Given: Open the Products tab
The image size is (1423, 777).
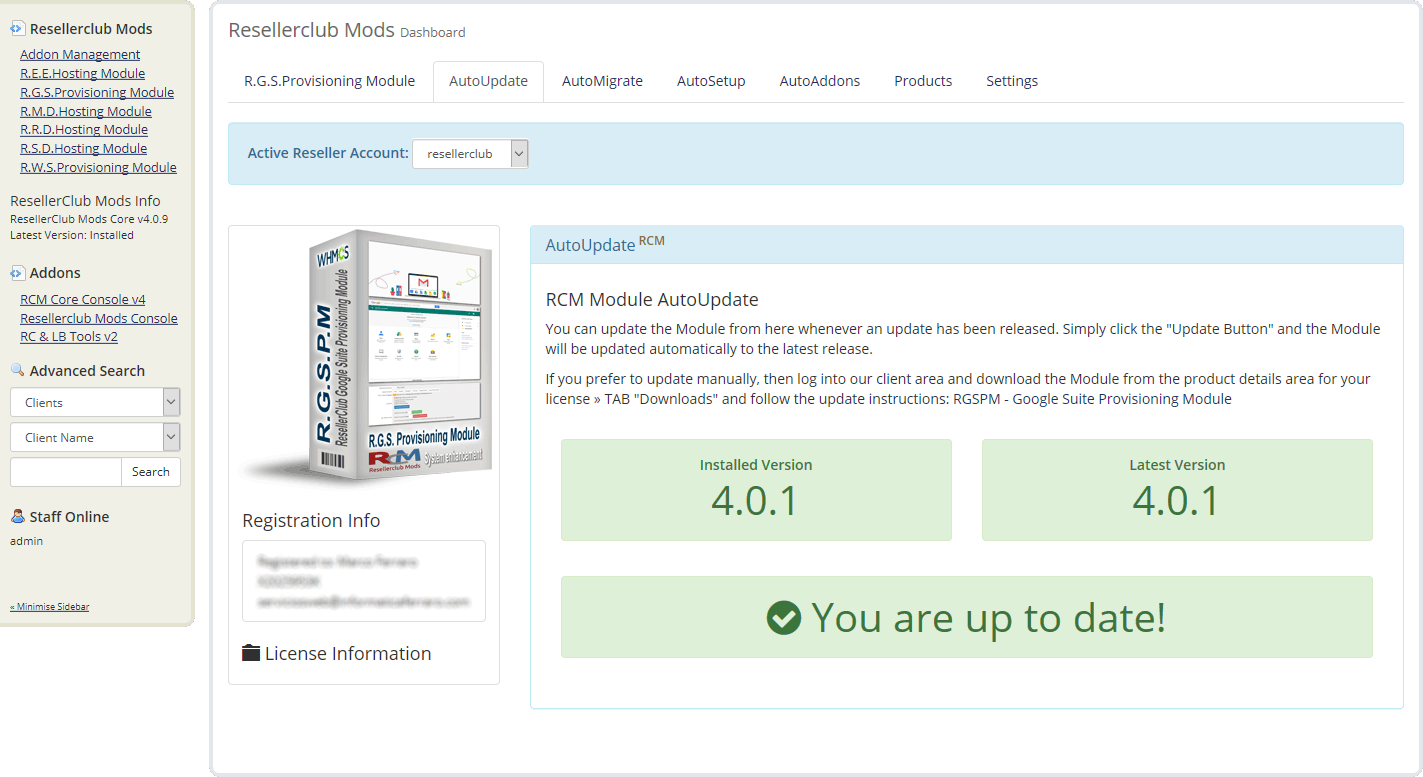Looking at the screenshot, I should [x=923, y=81].
